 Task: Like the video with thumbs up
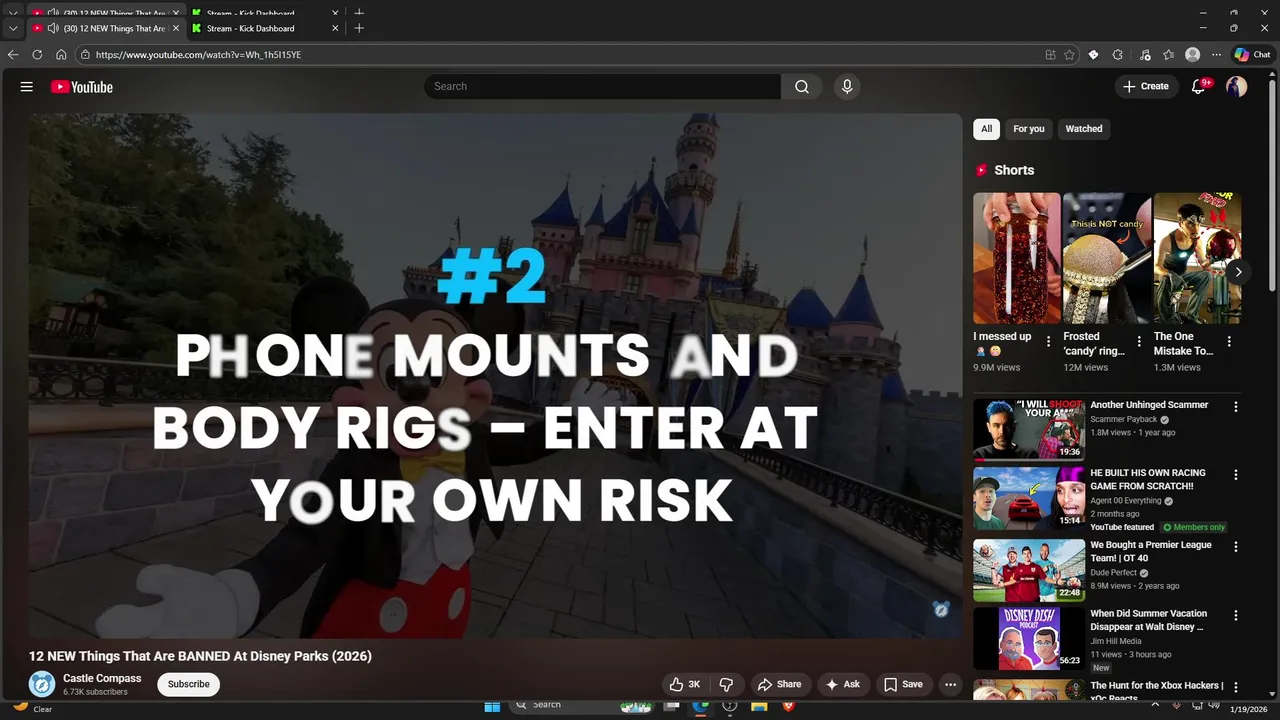686,685
